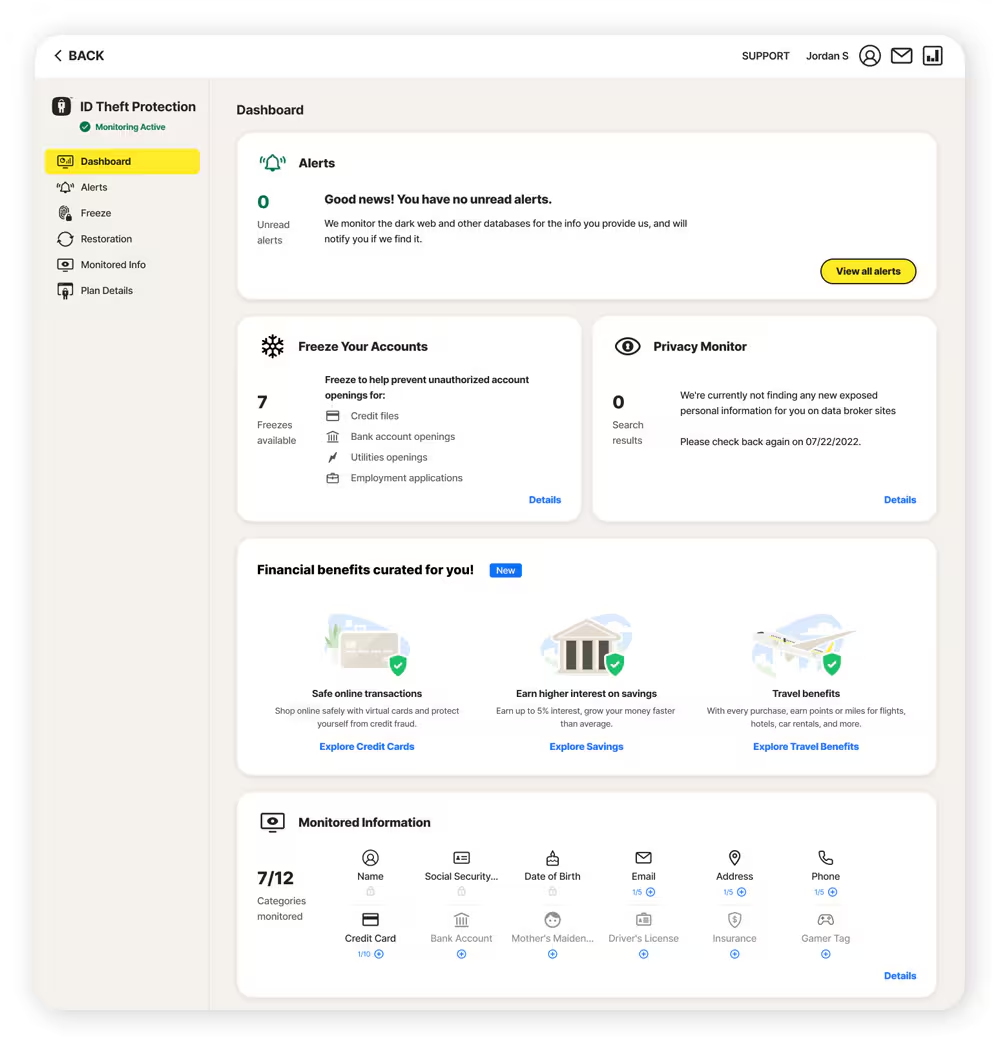Add gamer tag with plus icon

pyautogui.click(x=825, y=954)
